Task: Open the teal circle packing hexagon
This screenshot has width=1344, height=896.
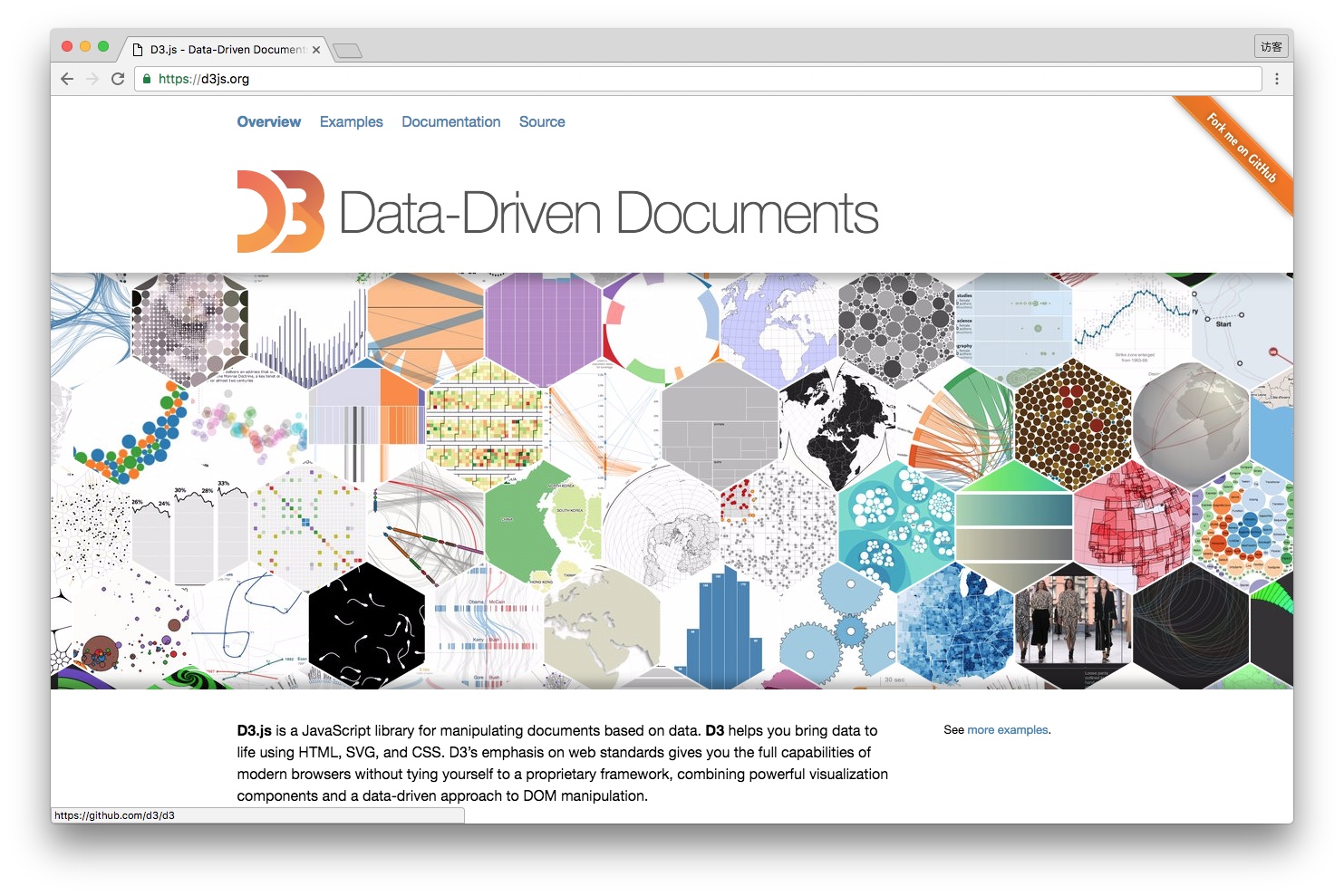Action: click(897, 526)
